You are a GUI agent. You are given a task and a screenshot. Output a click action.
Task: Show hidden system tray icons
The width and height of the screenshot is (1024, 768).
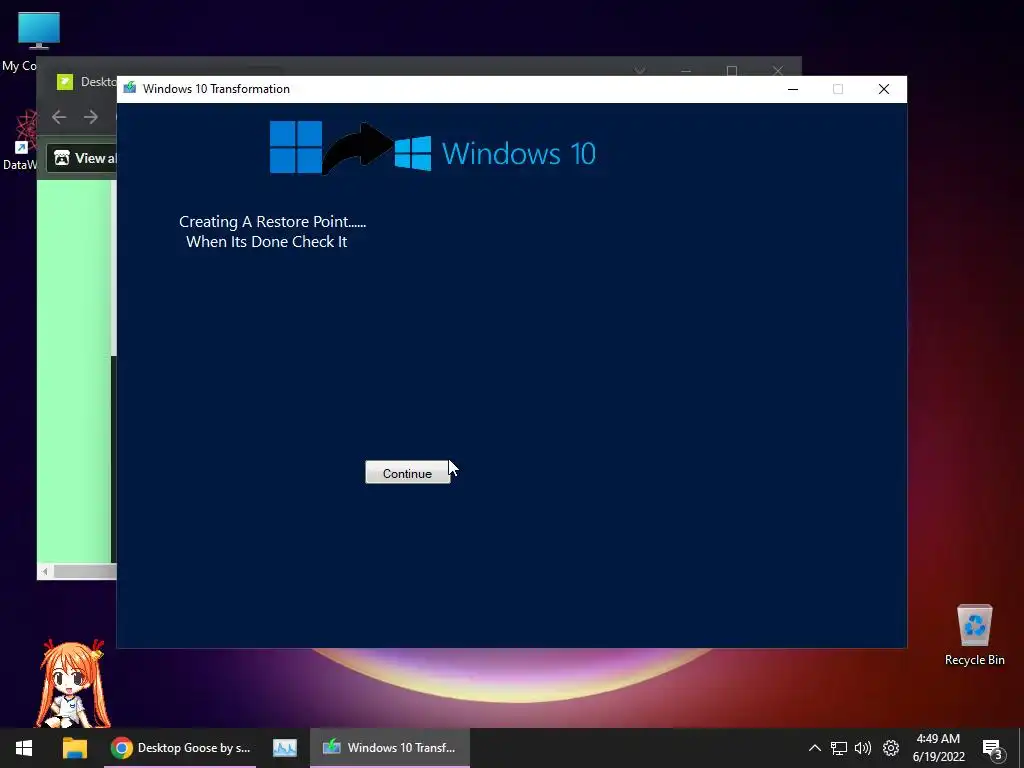tap(814, 748)
